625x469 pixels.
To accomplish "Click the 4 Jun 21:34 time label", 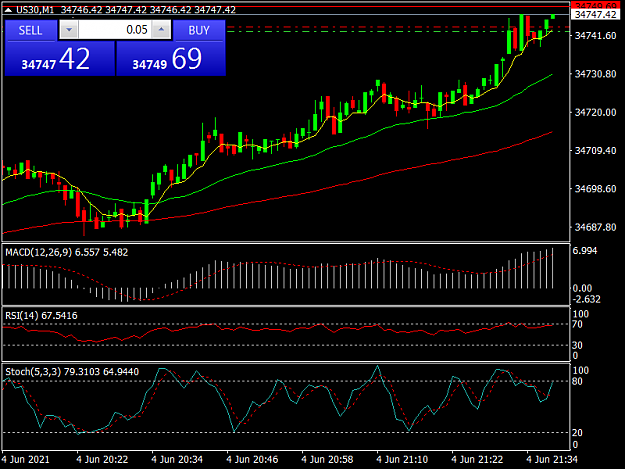I will click(x=552, y=459).
